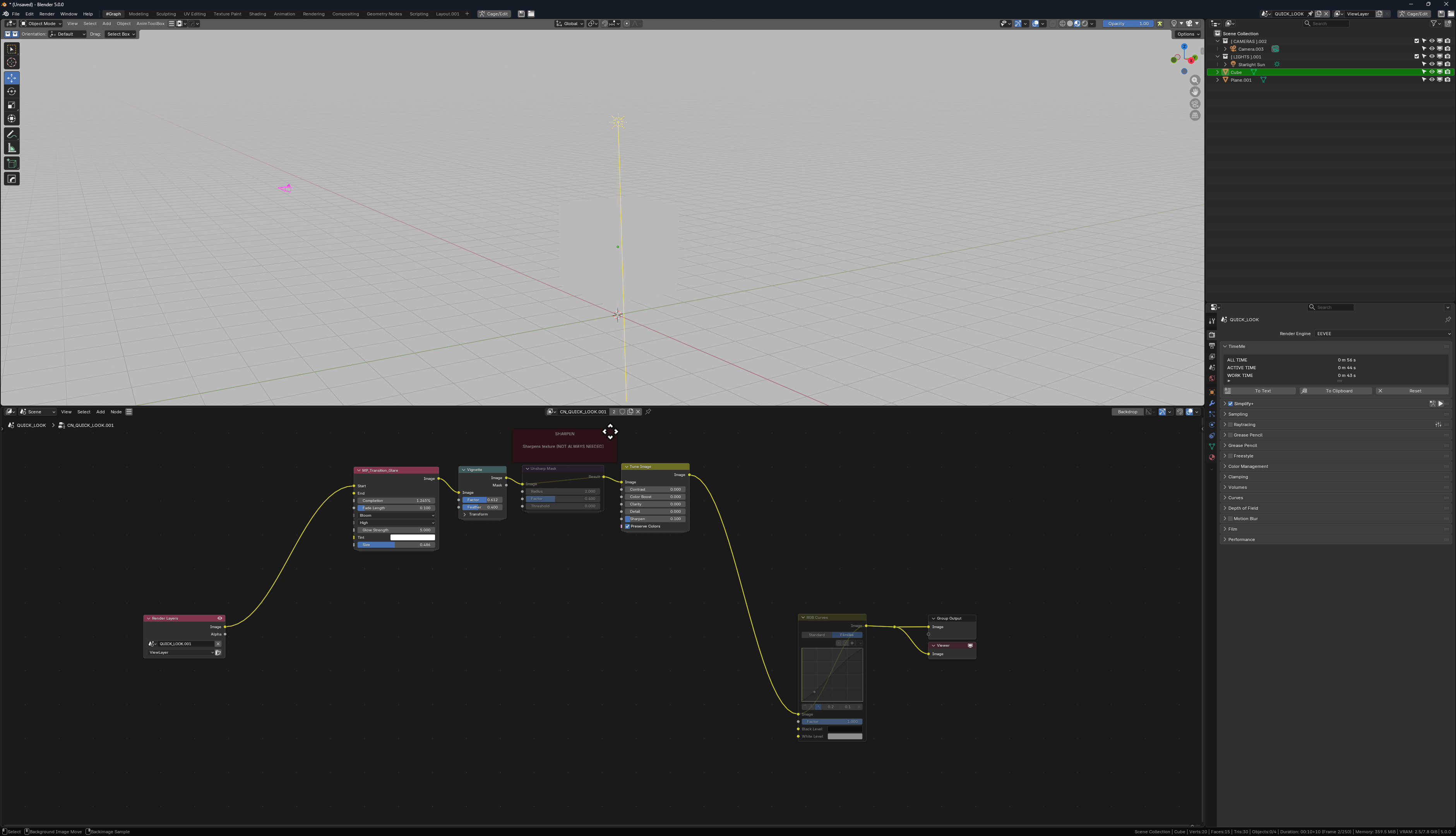The image size is (1456, 836).
Task: Open the Object Mode dropdown
Action: (41, 24)
